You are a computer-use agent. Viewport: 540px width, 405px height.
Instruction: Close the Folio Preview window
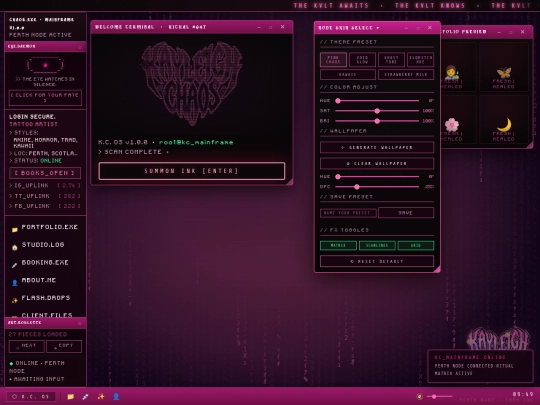pyautogui.click(x=523, y=32)
